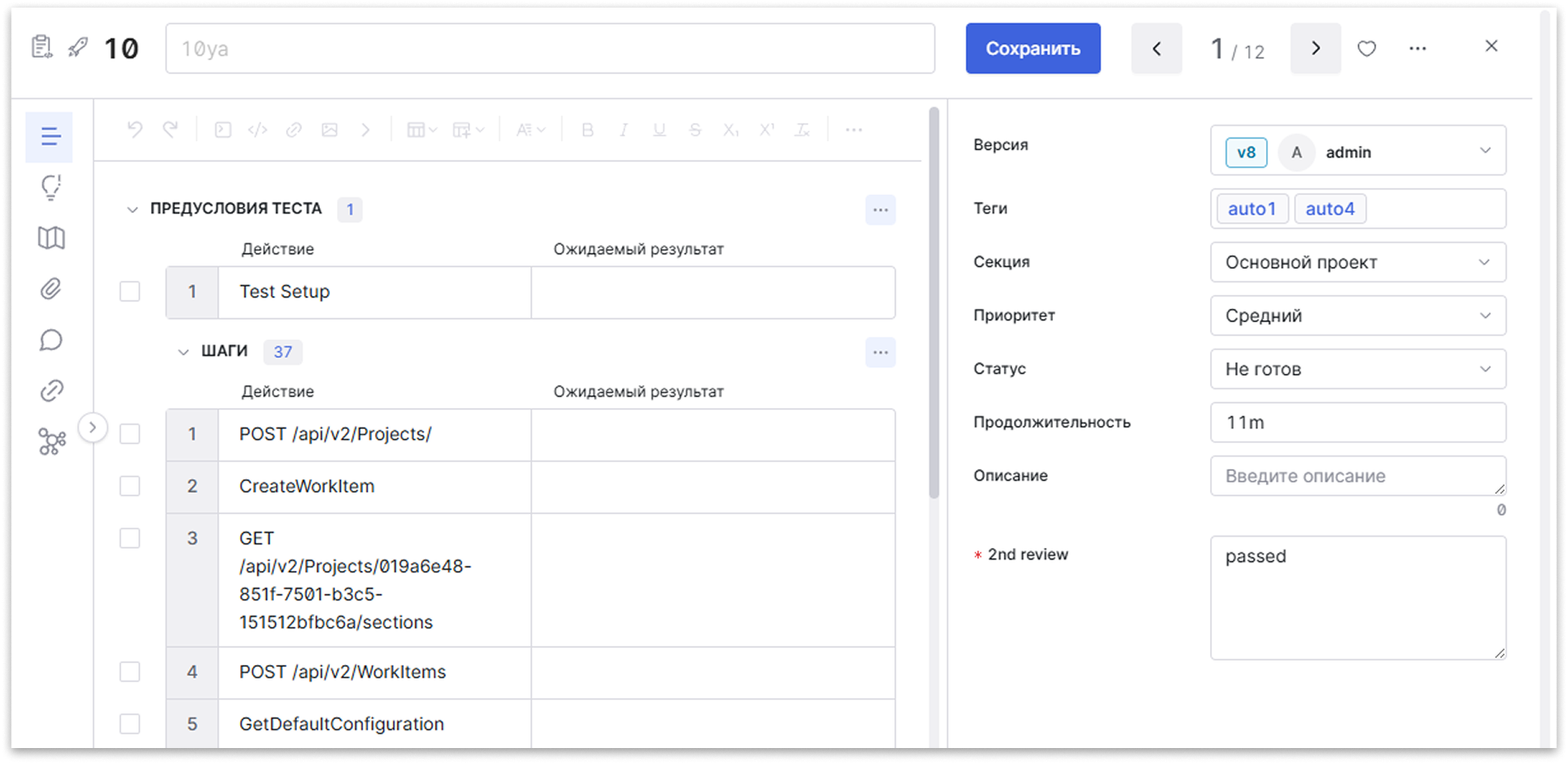Check the POST /api/v2/WorkItems step checkbox
The image size is (1568, 765).
(130, 672)
